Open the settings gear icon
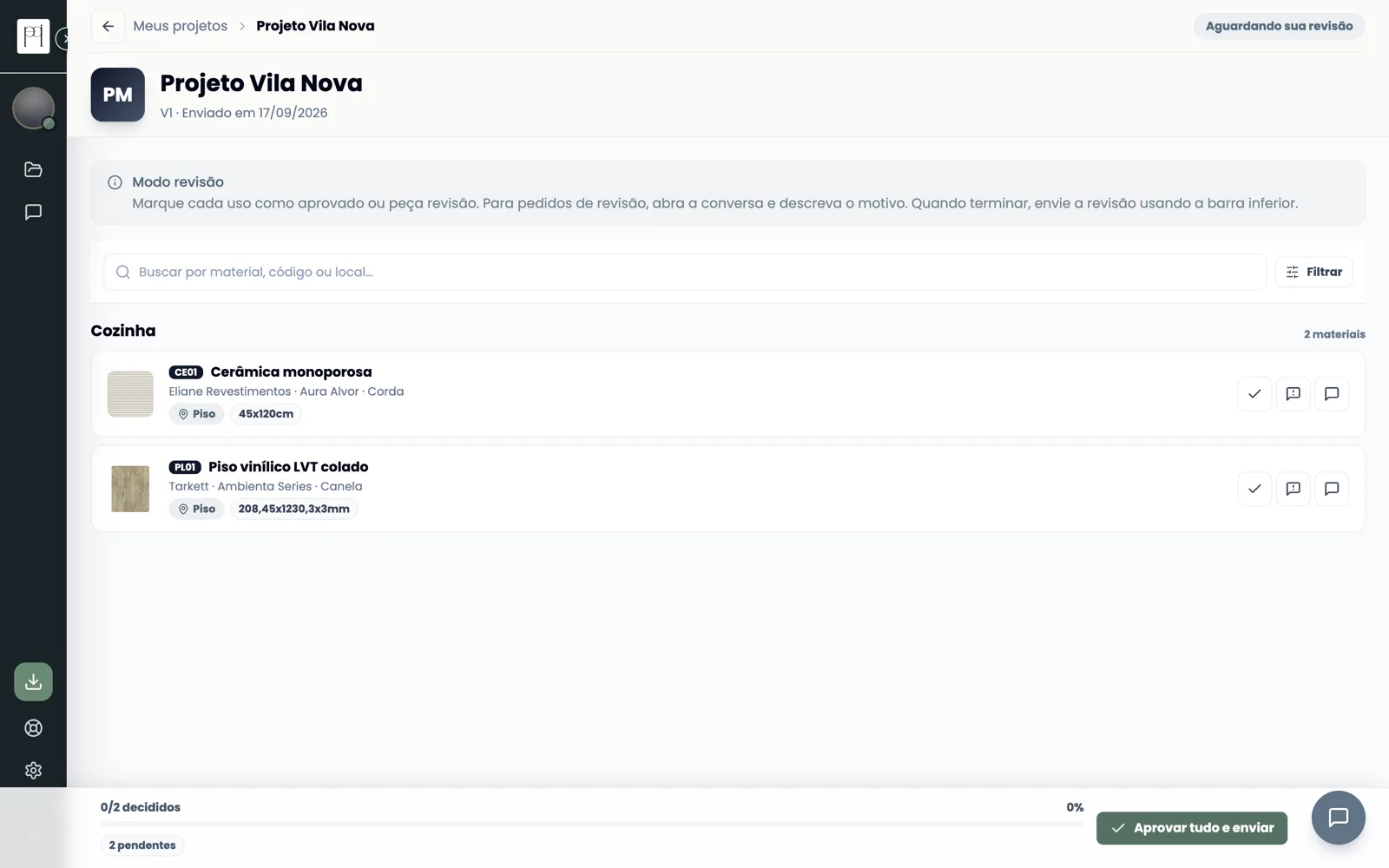The image size is (1389, 868). [33, 770]
